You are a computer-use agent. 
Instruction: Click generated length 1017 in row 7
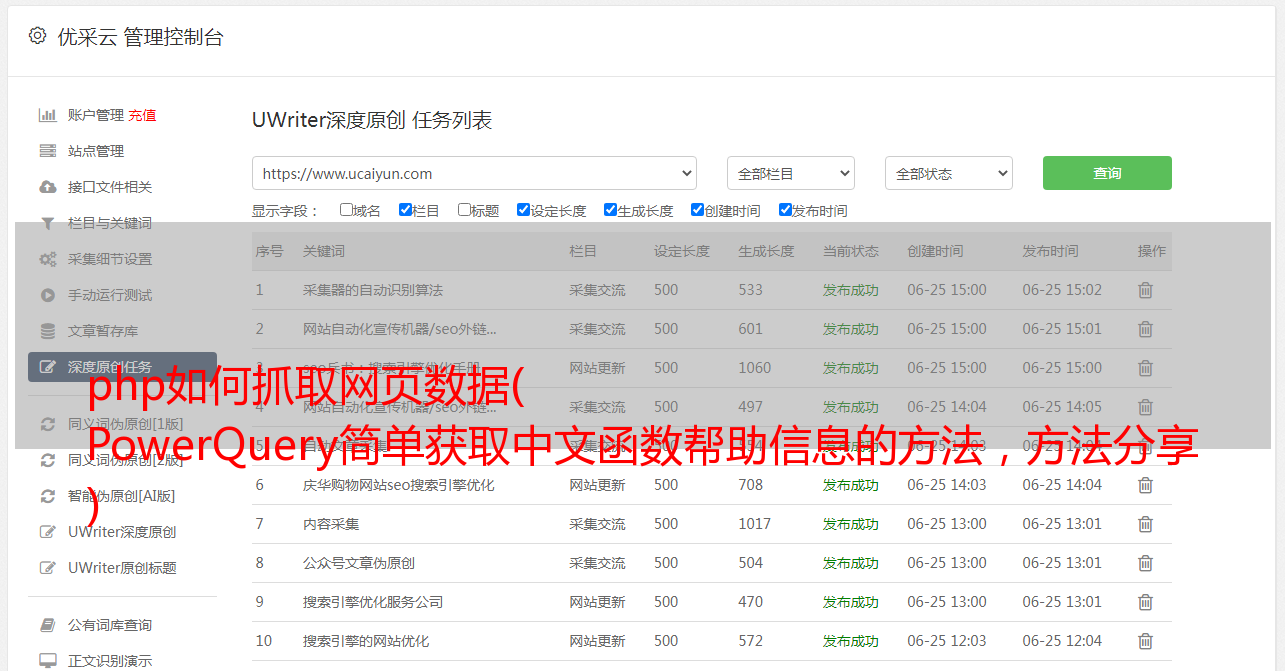[755, 524]
